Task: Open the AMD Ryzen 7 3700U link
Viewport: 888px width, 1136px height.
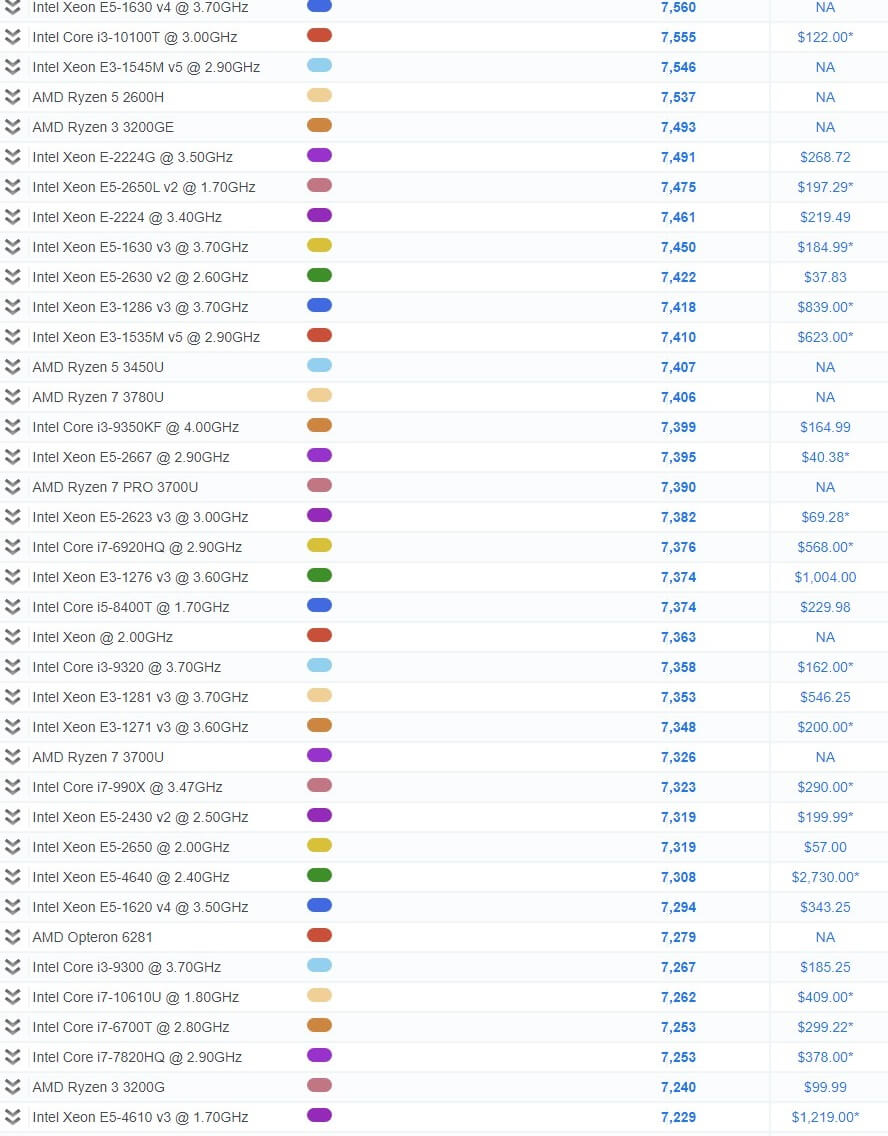Action: (98, 757)
